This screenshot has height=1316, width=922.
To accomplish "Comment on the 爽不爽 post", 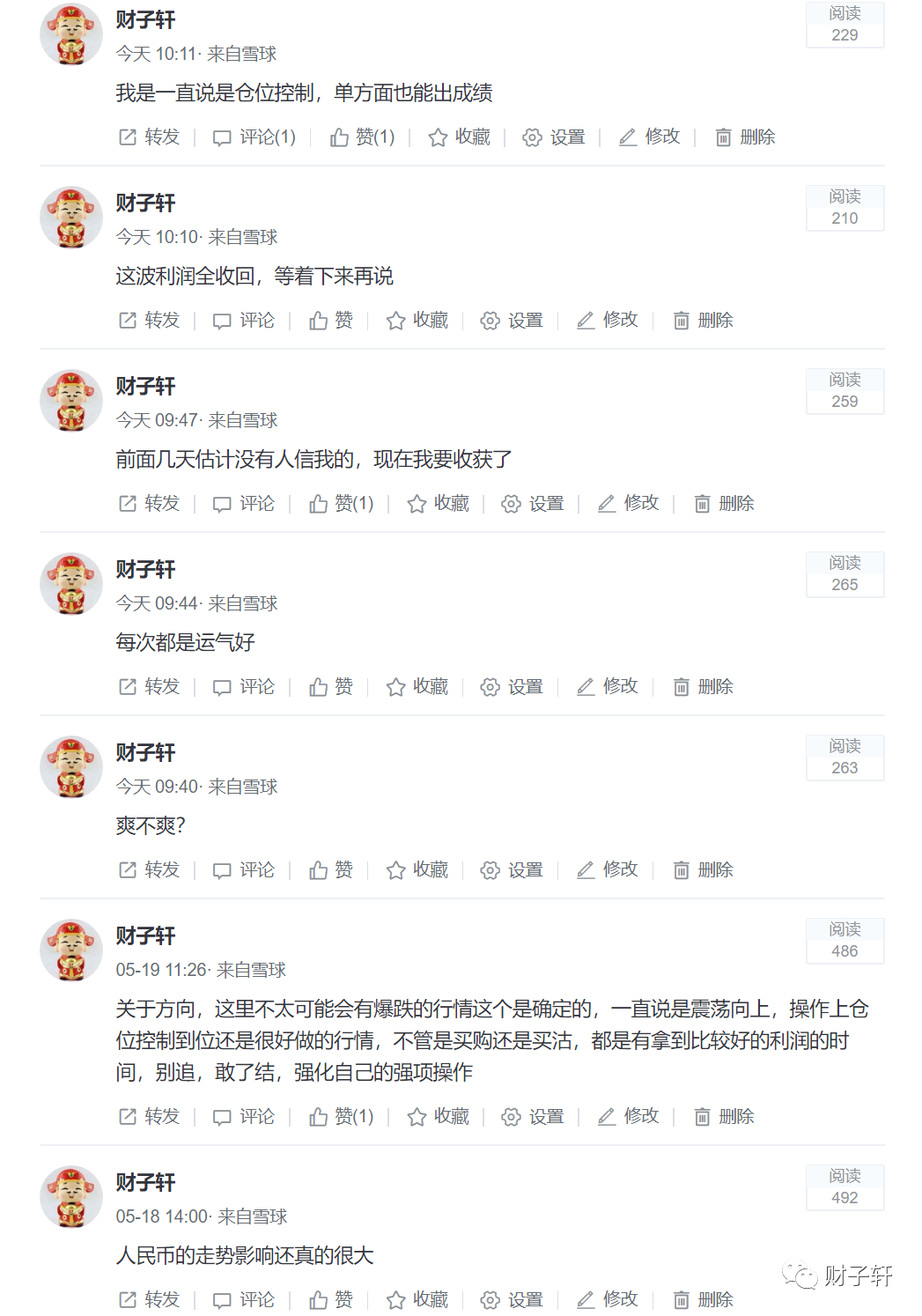I will point(244,870).
